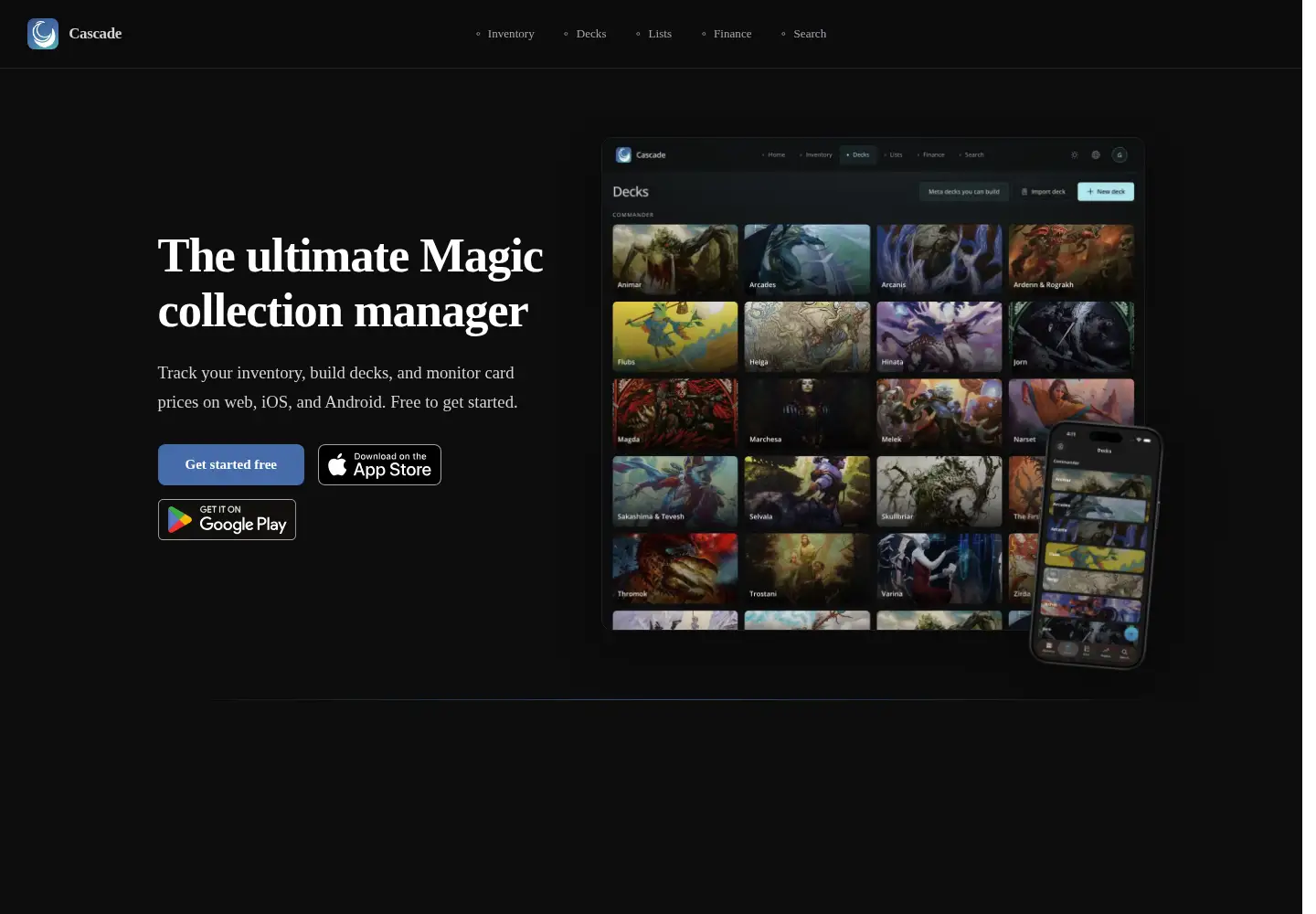Tap the round floating button on phone mockup

click(x=1131, y=633)
